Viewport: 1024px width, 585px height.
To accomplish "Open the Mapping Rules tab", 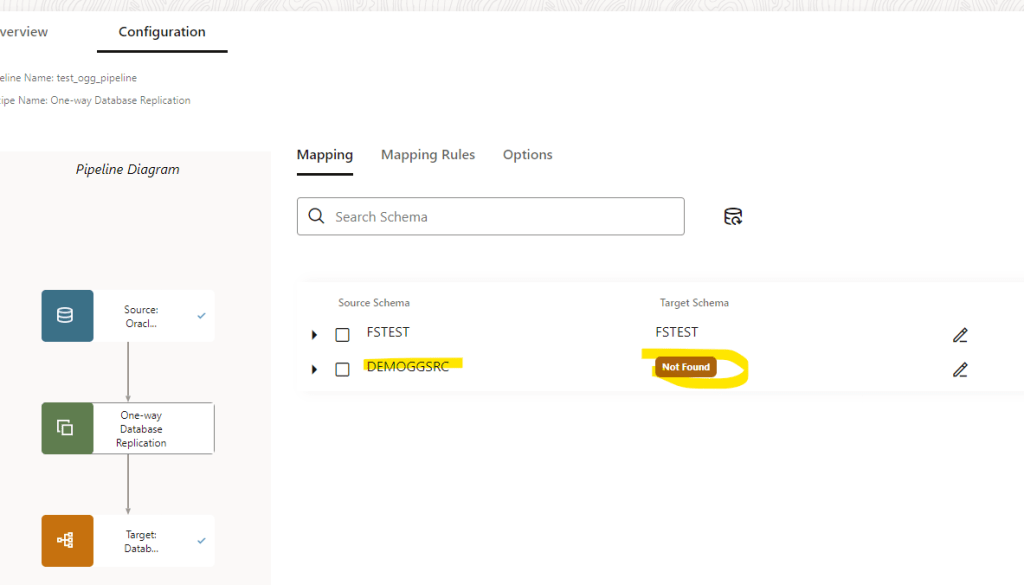I will 428,155.
